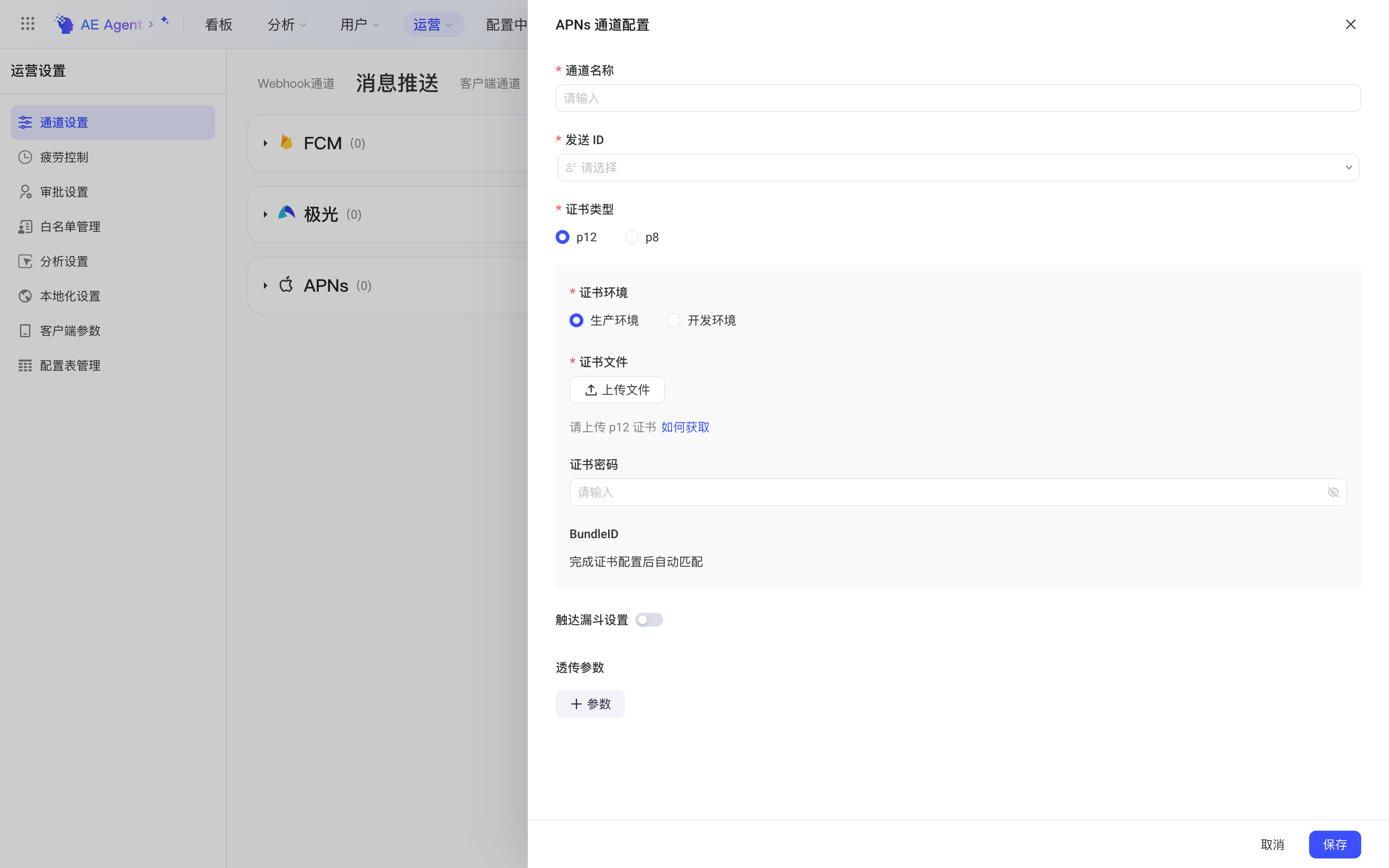
Task: Click the FCM Firebase flame icon
Action: coord(286,142)
